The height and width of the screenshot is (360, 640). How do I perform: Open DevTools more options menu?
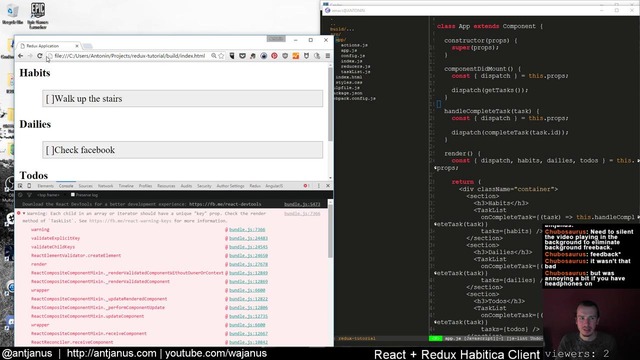coord(319,186)
